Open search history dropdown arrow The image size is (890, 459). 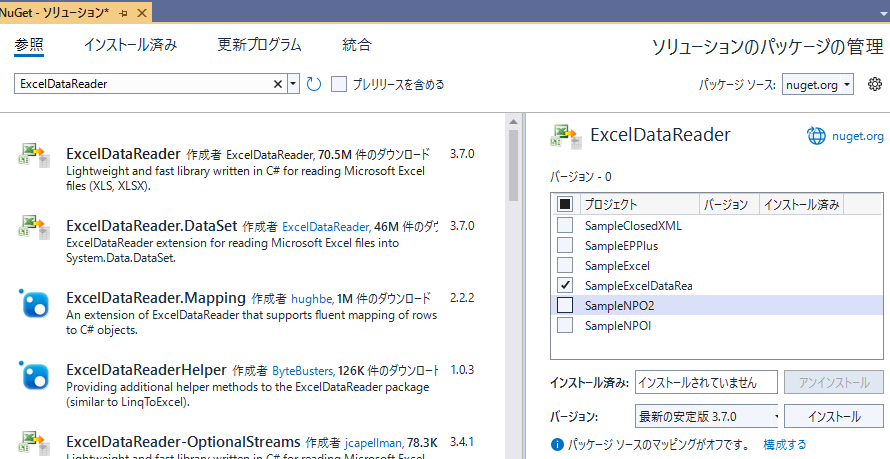pyautogui.click(x=293, y=84)
